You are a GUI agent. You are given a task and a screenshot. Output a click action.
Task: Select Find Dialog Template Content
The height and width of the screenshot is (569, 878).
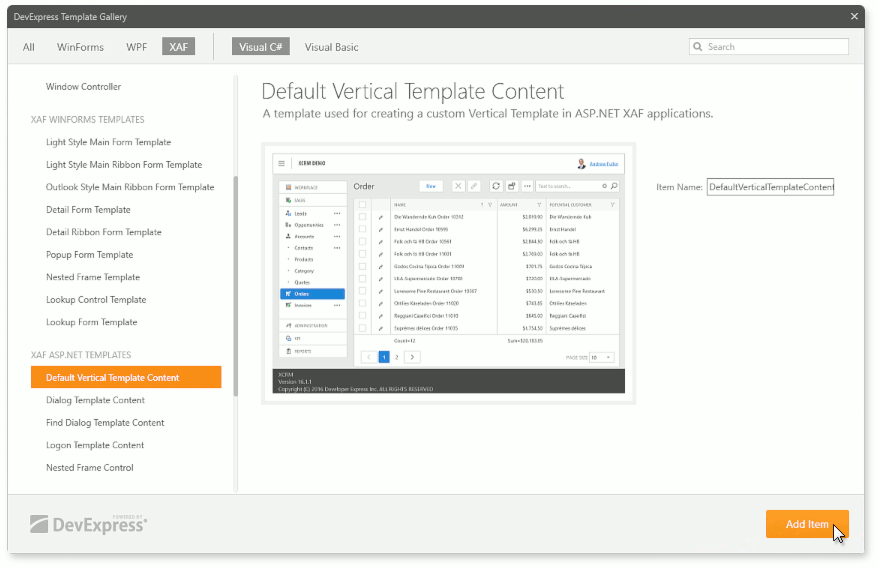[x=105, y=422]
